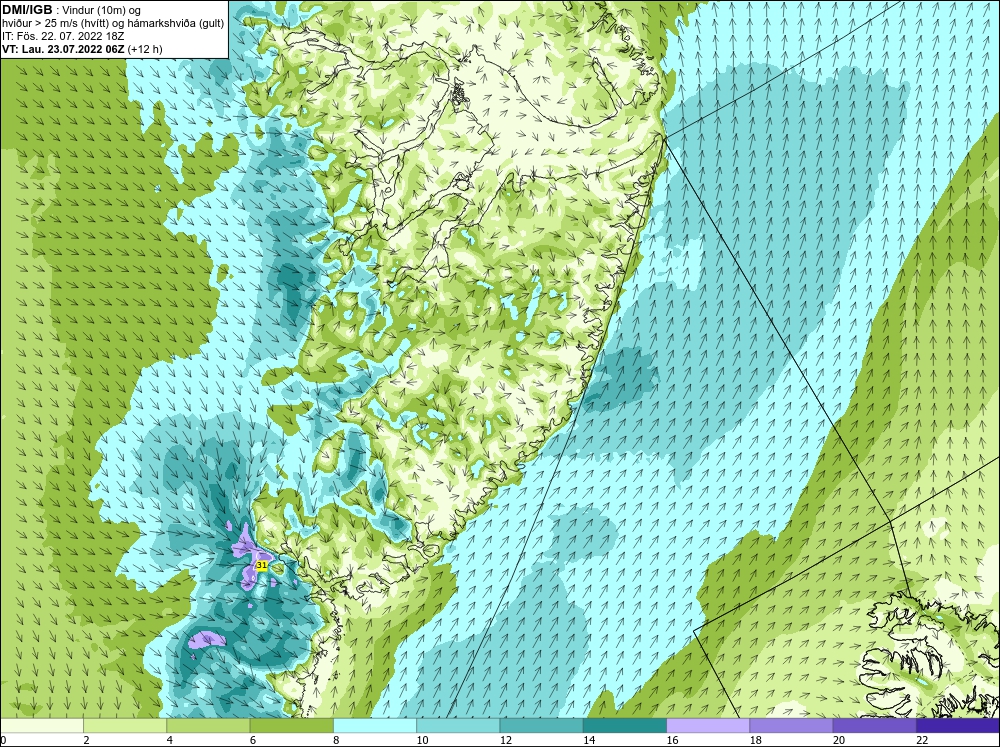Select the 2-4 m/s light green swatch
1000x747 pixels.
click(125, 726)
